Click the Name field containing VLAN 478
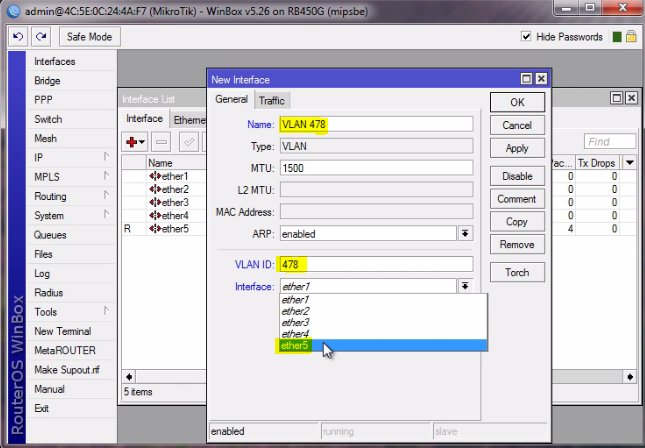 (x=376, y=124)
